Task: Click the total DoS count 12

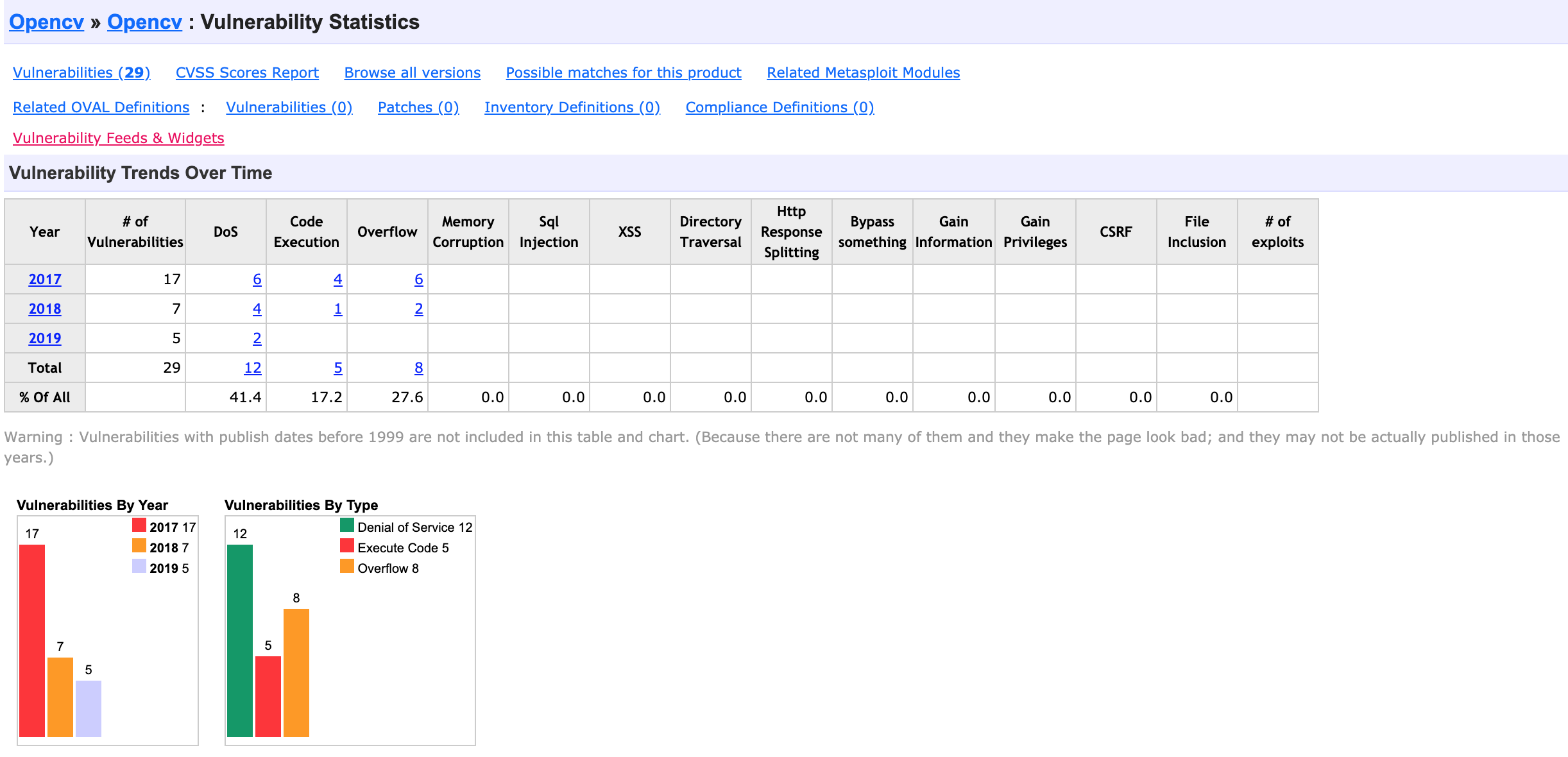Action: coord(252,368)
